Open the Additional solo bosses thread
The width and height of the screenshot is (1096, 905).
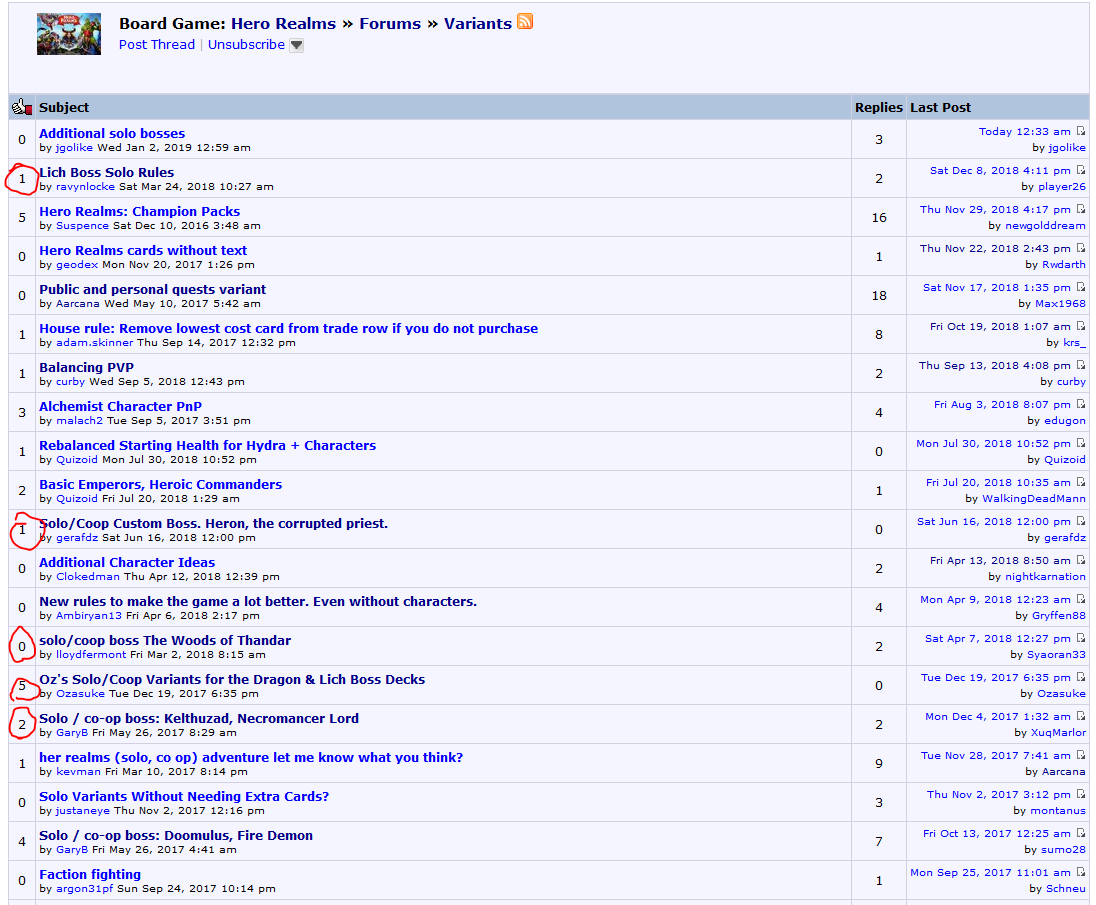112,133
